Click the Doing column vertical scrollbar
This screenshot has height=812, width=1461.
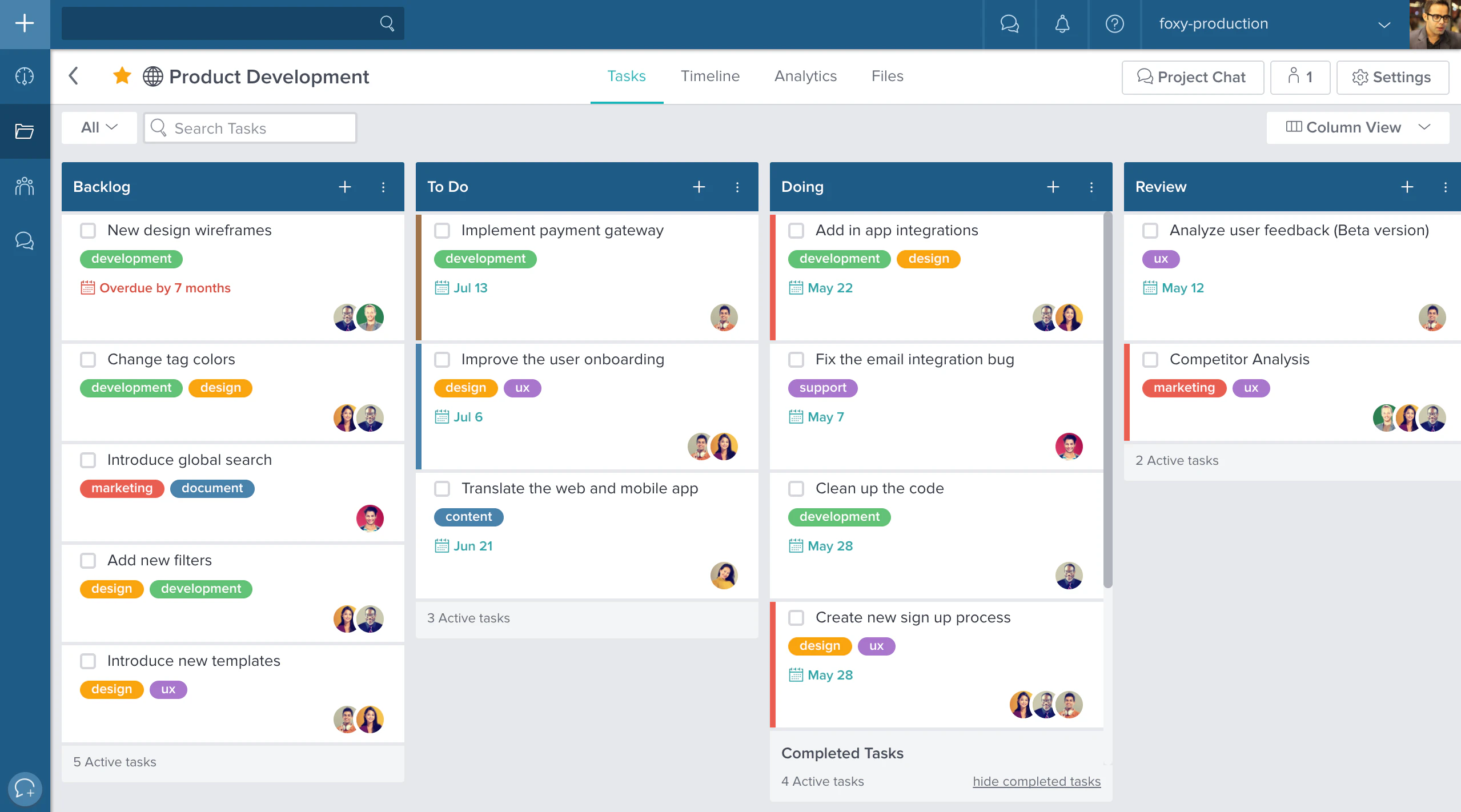(x=1108, y=400)
